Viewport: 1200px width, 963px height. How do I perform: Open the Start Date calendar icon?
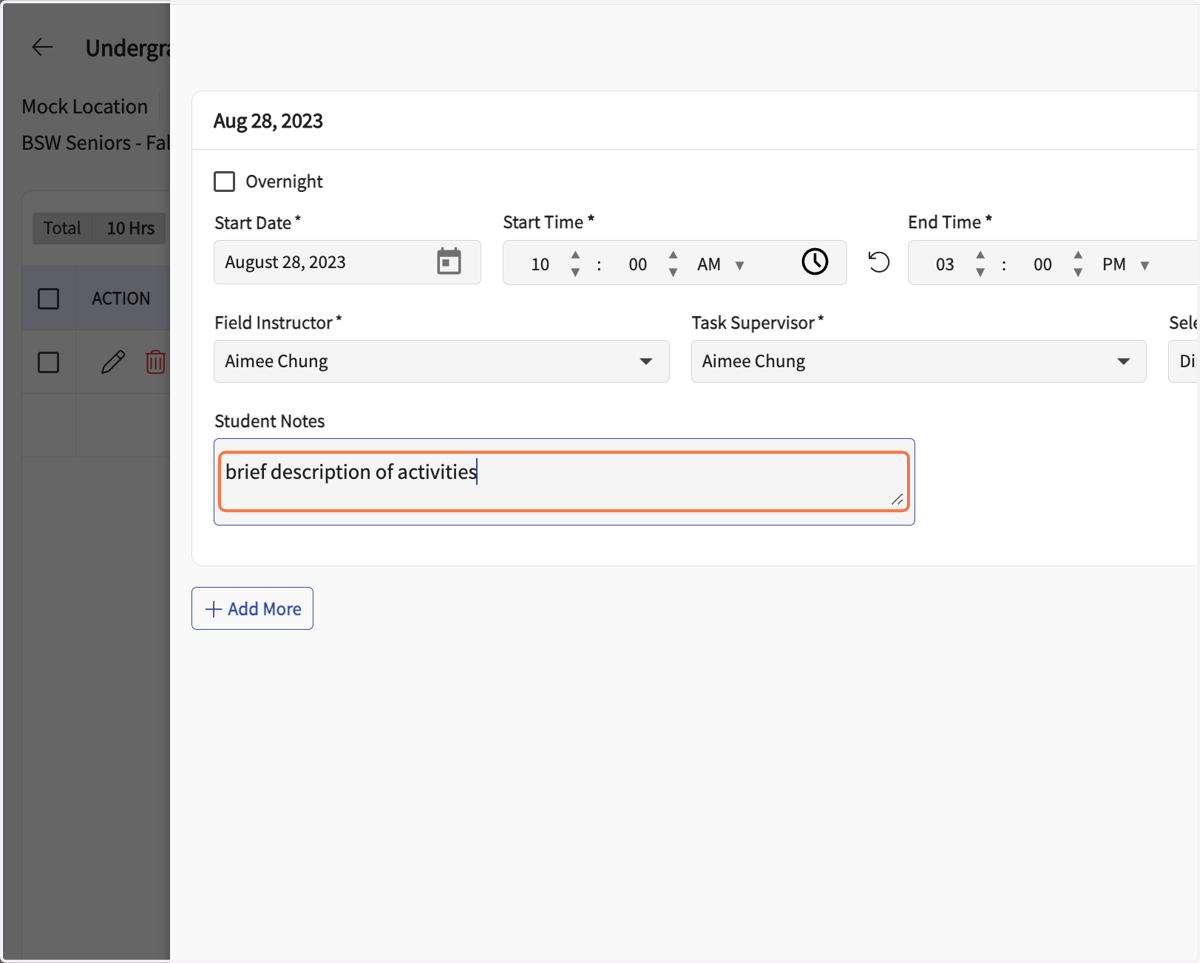click(449, 262)
